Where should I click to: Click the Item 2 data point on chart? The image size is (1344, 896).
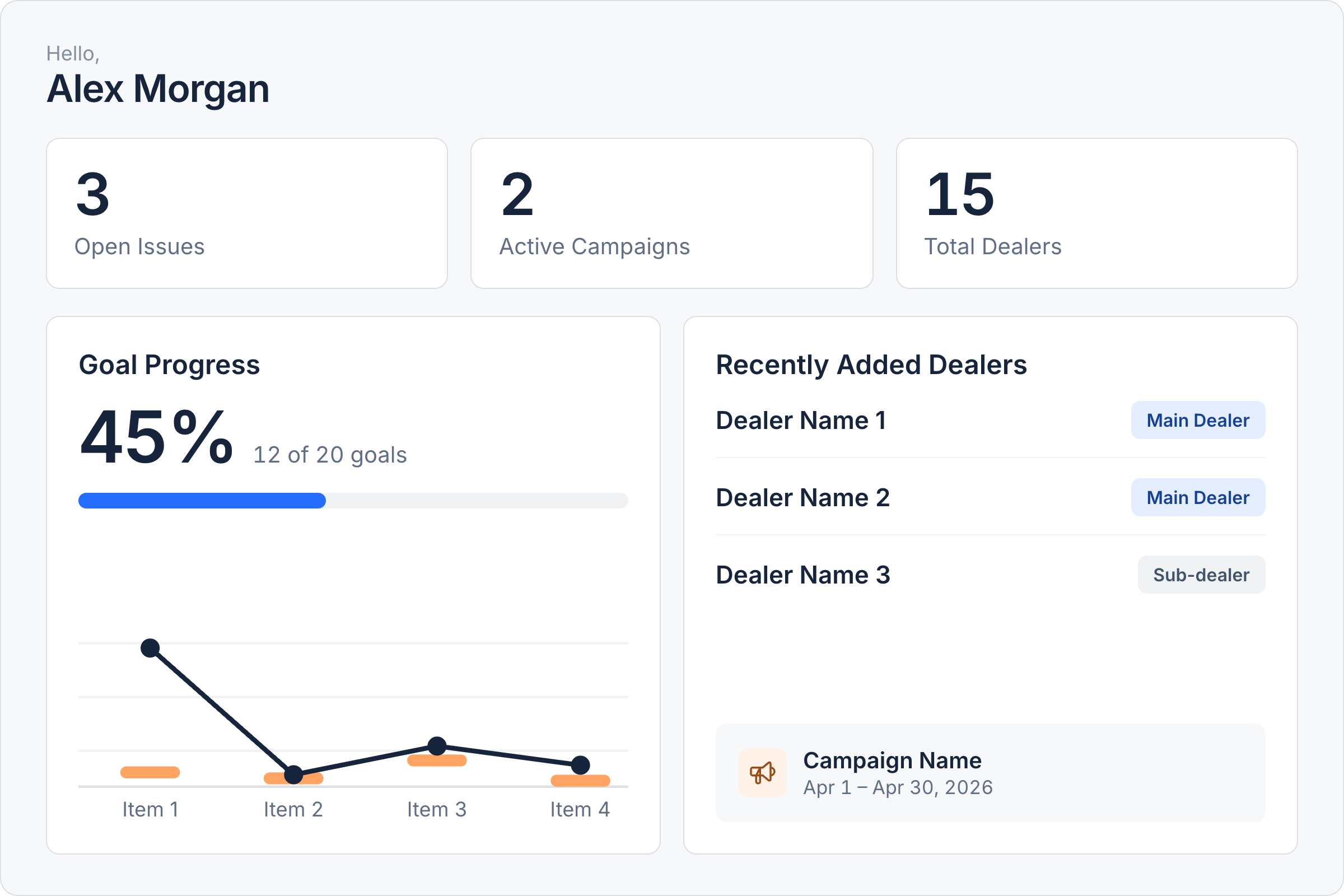pyautogui.click(x=293, y=775)
